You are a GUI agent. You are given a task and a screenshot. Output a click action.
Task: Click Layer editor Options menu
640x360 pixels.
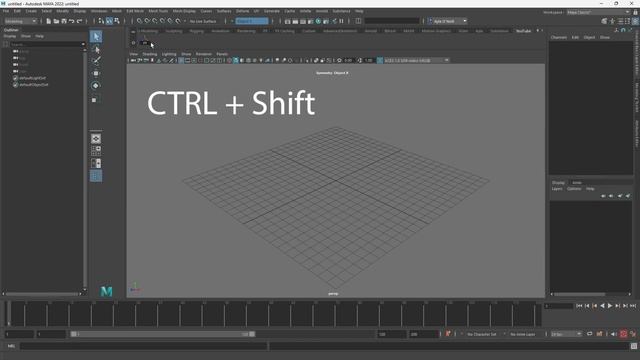pyautogui.click(x=574, y=189)
